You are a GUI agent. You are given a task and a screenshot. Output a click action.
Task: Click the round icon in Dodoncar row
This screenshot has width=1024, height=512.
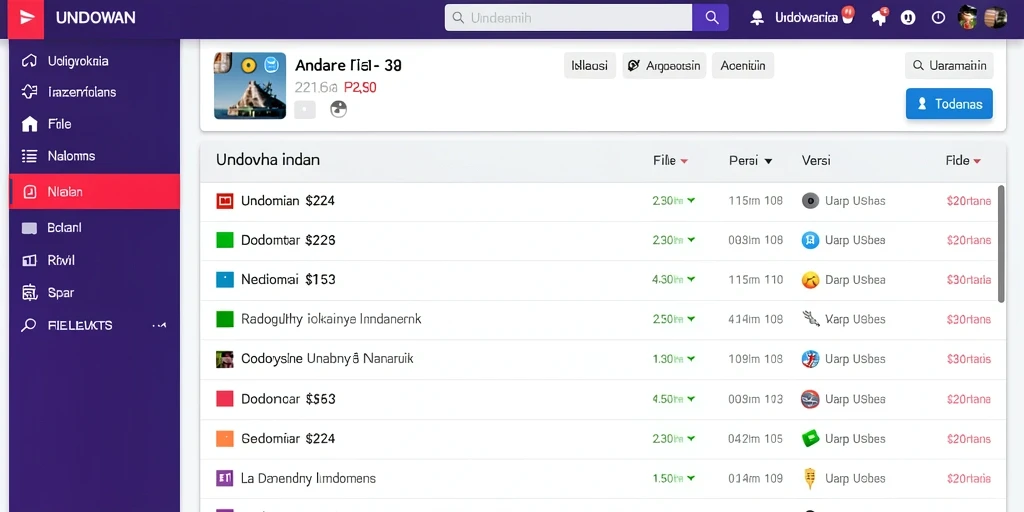click(x=810, y=398)
